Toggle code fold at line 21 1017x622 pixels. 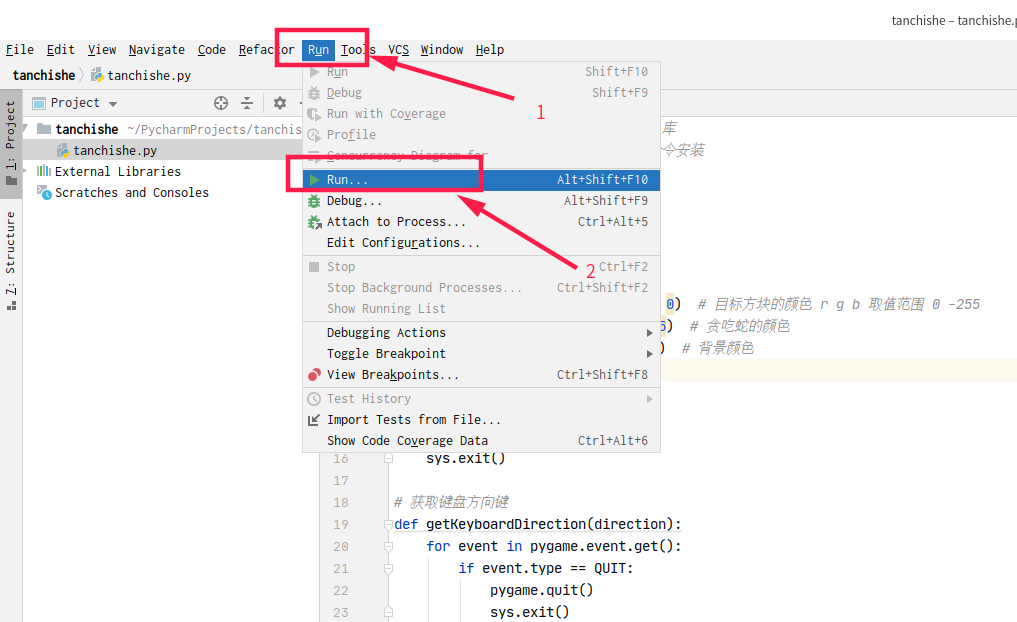389,569
